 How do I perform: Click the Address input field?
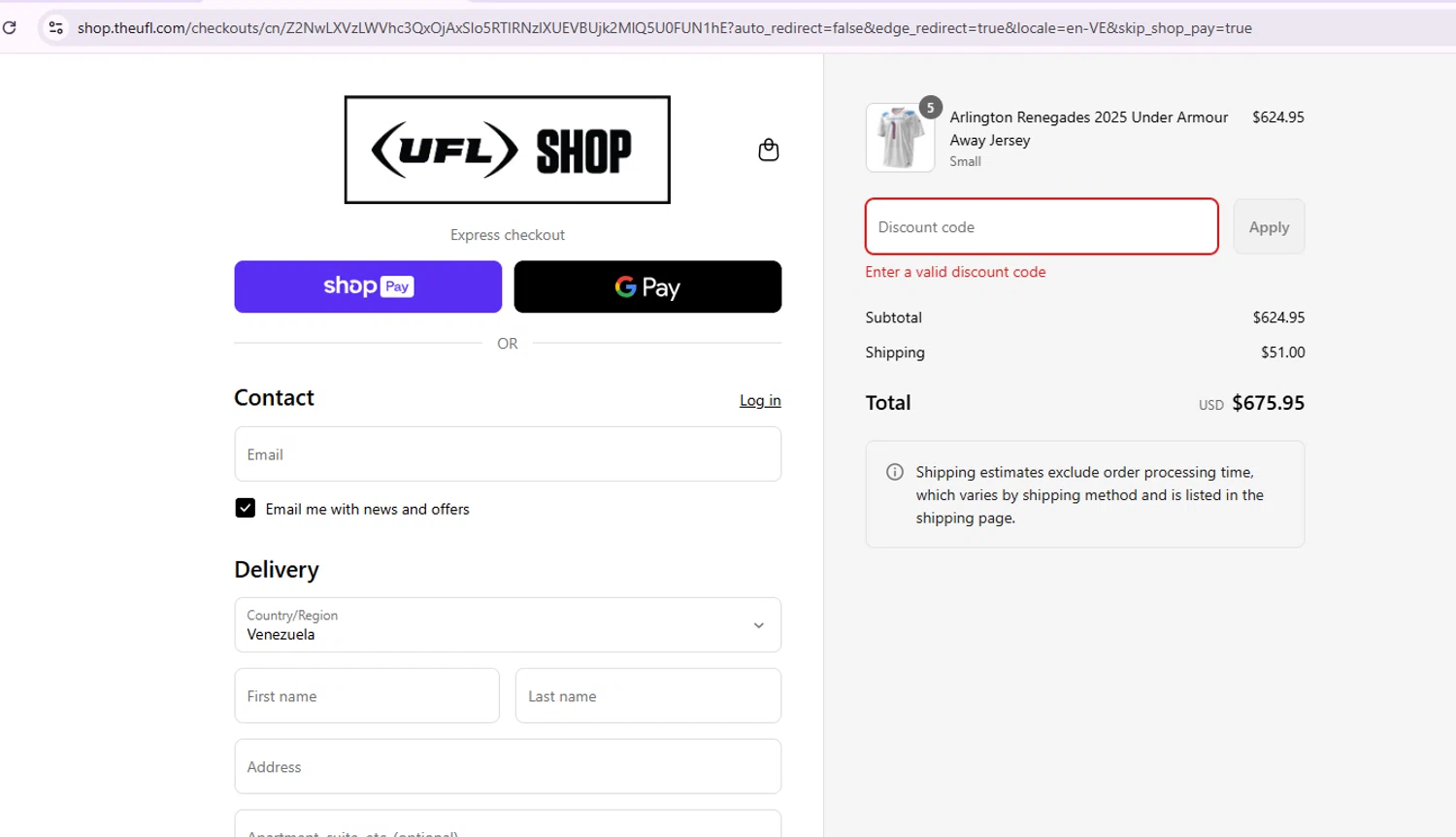pos(507,766)
